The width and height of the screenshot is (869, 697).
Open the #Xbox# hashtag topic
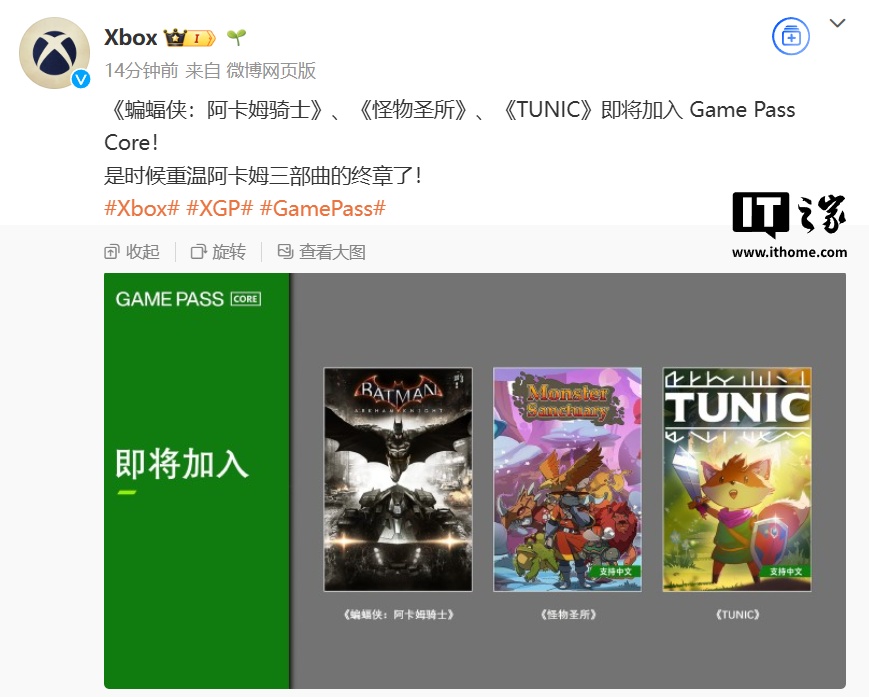coord(142,208)
